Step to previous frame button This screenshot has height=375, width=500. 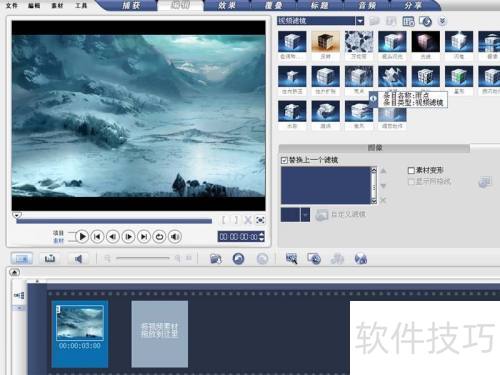(113, 237)
